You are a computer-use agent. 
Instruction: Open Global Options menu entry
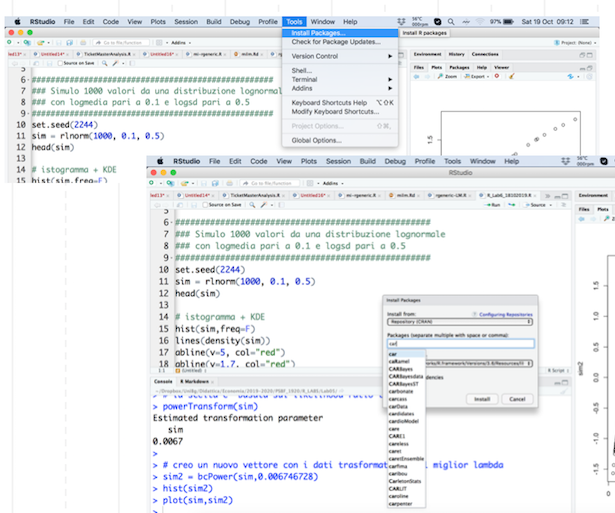(x=315, y=140)
